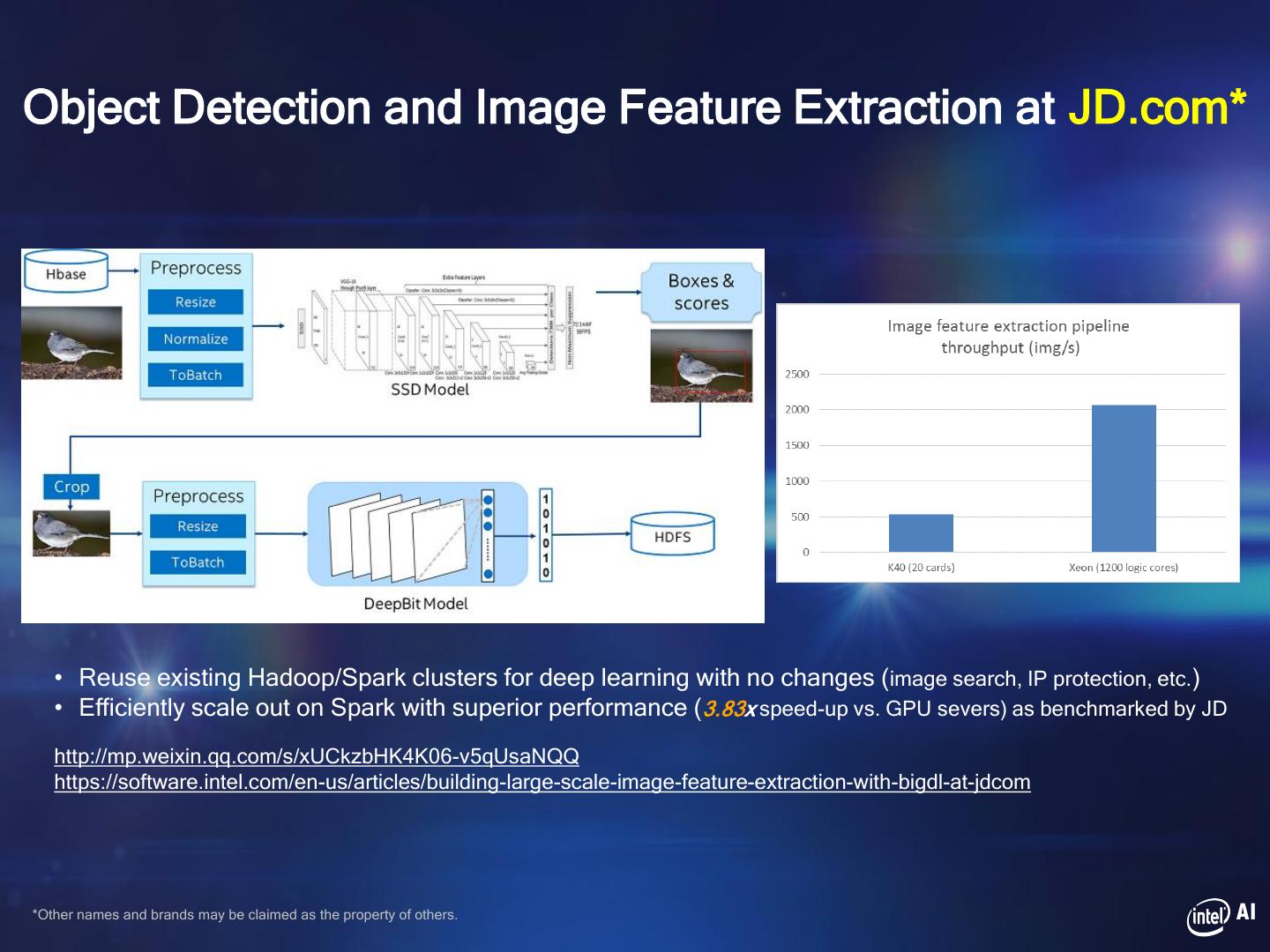Click the "as benchmarked by JD" text
The width and height of the screenshot is (1270, 952).
pyautogui.click(x=1119, y=709)
